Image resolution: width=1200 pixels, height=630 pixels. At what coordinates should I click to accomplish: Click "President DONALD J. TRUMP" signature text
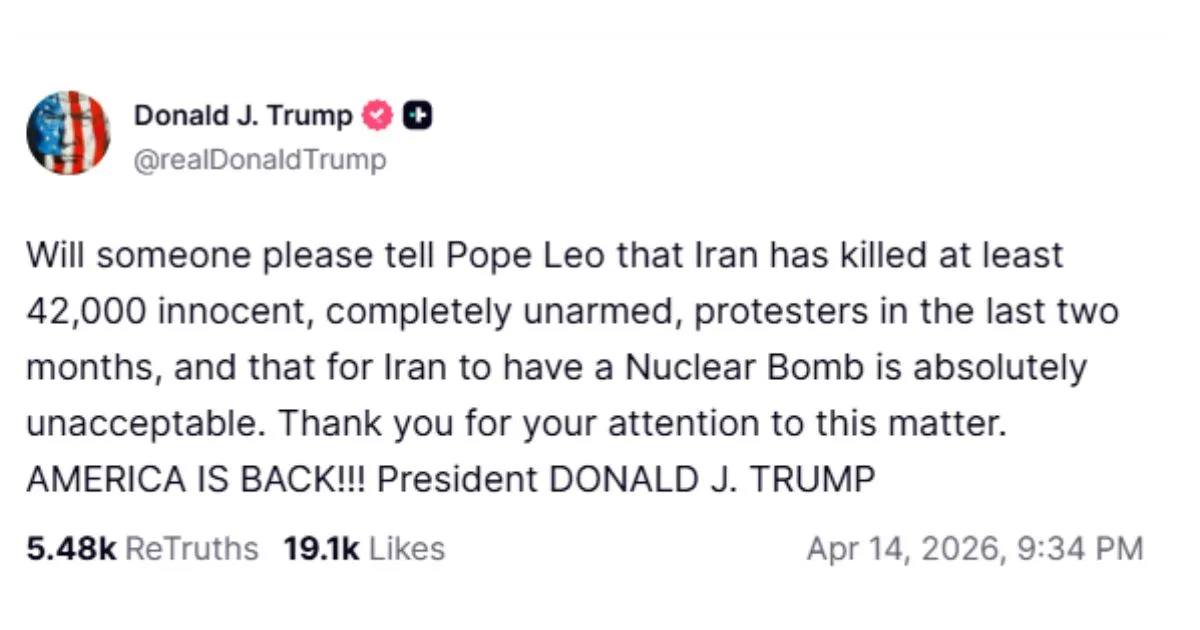[x=627, y=480]
